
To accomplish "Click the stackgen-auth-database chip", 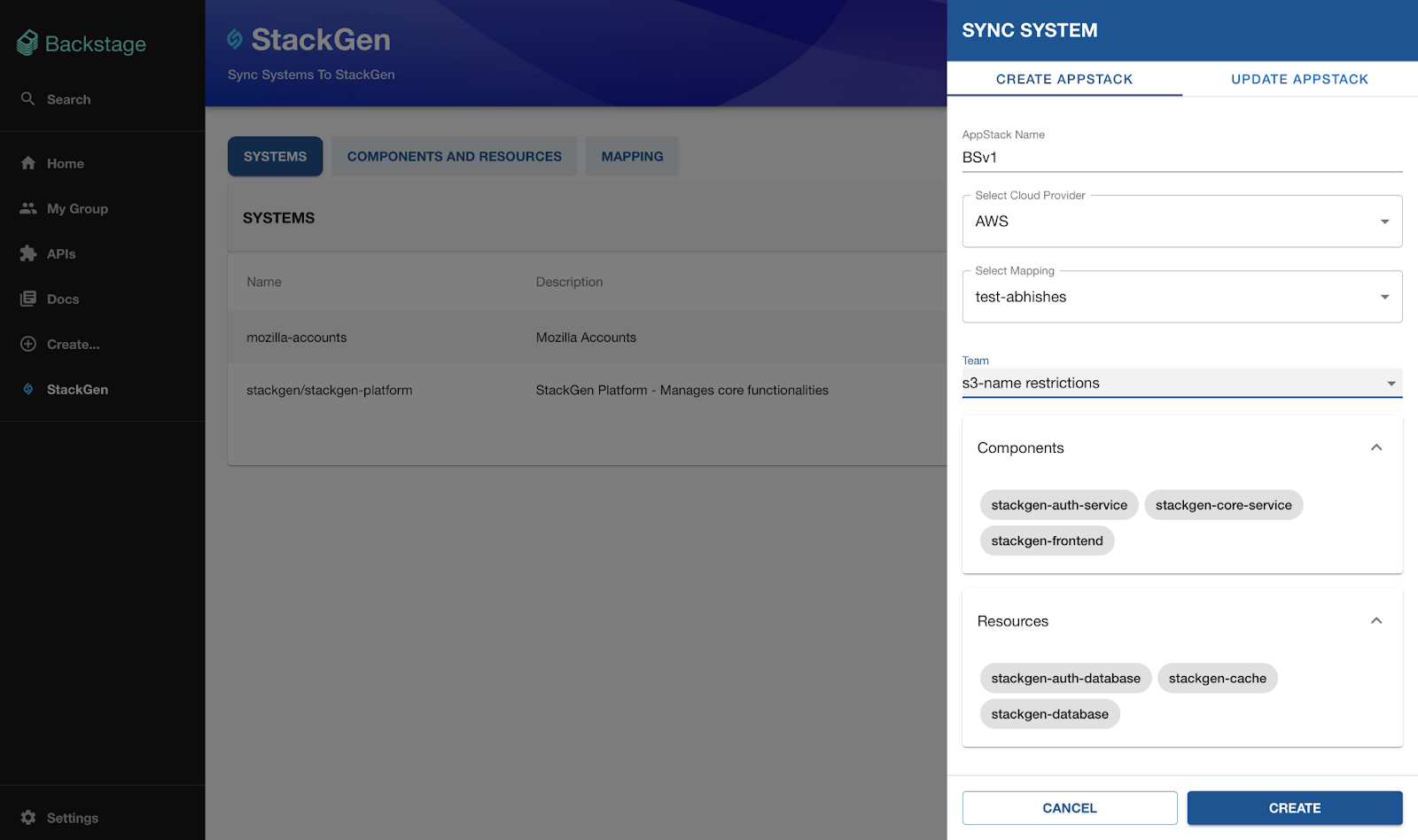I will [1065, 678].
